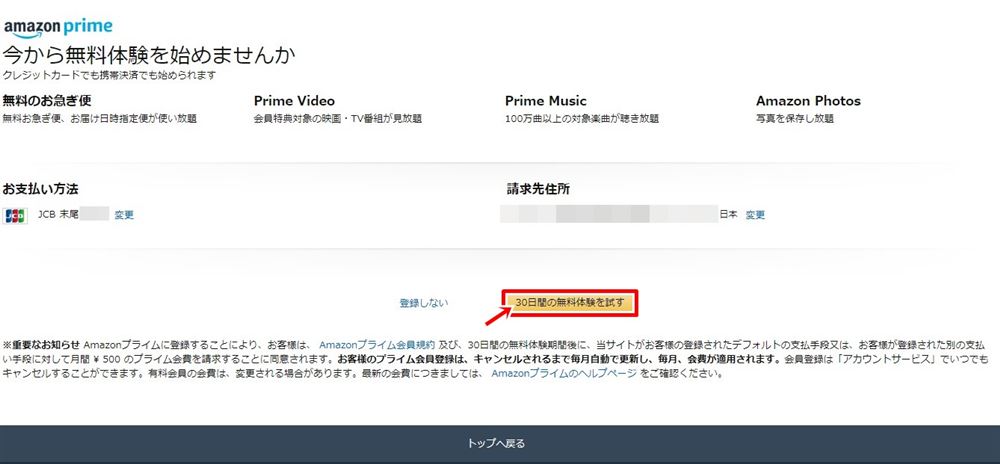The width and height of the screenshot is (1000, 464).
Task: Click the amazon prime logo
Action: click(58, 27)
